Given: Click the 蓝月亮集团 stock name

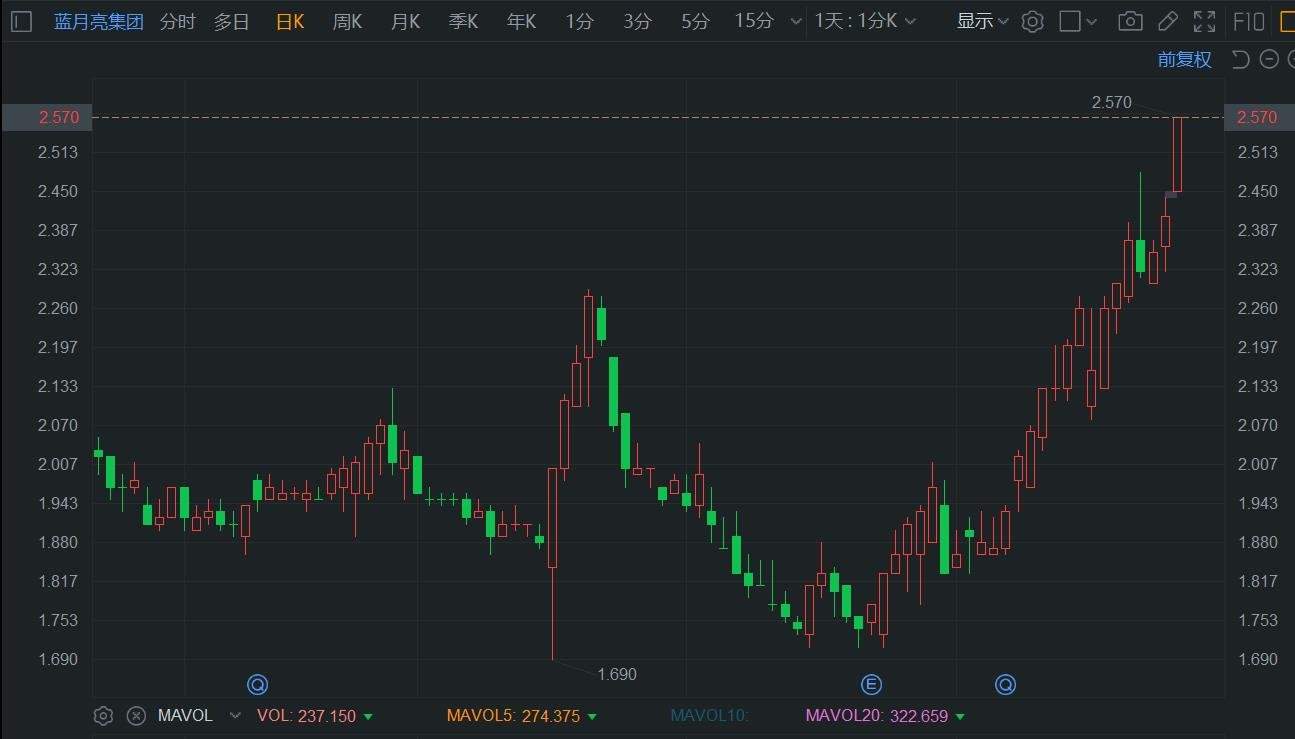Looking at the screenshot, I should [98, 21].
